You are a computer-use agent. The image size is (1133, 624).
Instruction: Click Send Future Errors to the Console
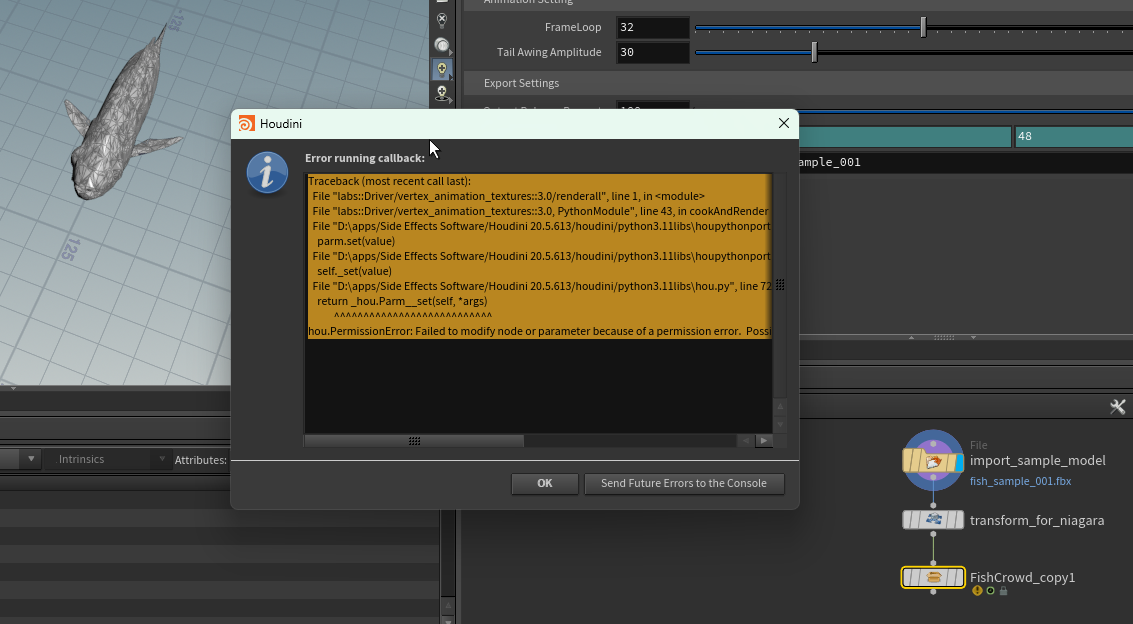coord(684,483)
